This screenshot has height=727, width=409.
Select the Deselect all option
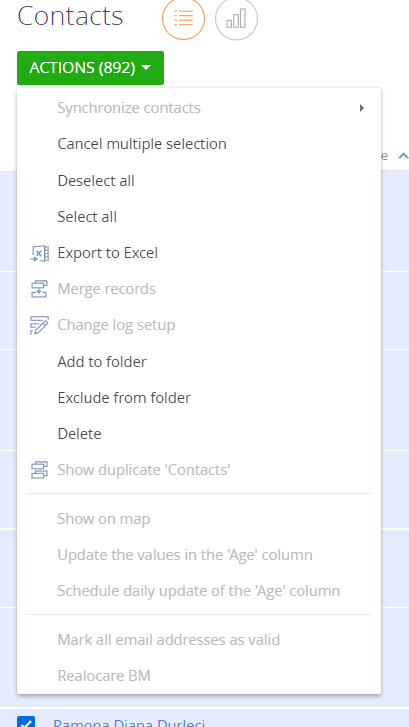click(x=96, y=180)
